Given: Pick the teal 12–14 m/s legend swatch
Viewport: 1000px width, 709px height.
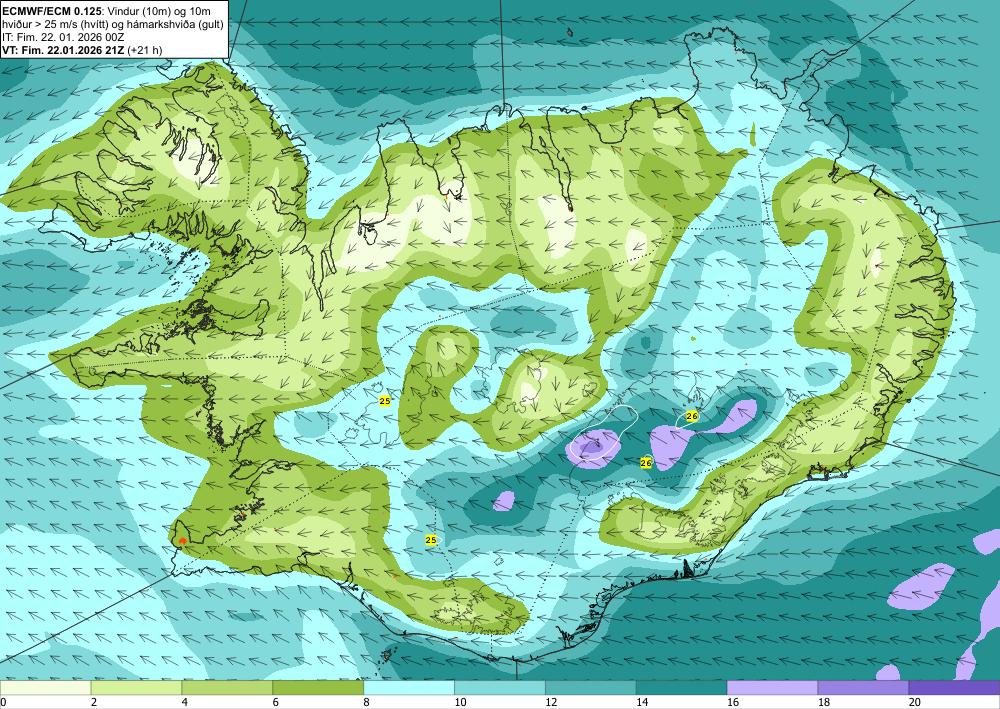Looking at the screenshot, I should click(x=591, y=688).
